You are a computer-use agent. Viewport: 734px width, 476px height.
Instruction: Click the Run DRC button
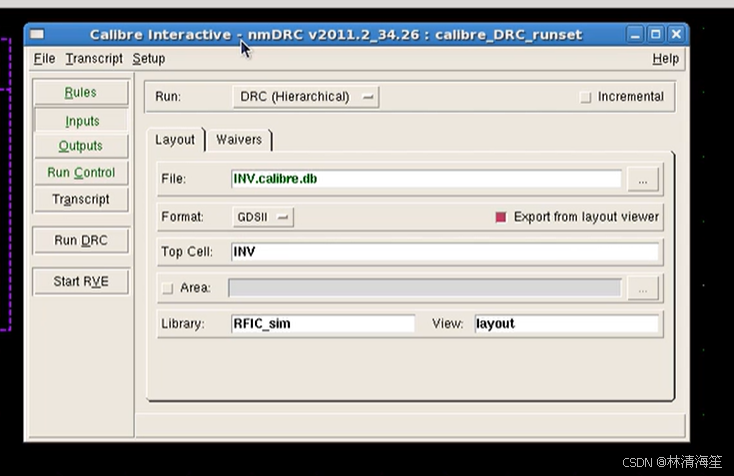click(81, 241)
